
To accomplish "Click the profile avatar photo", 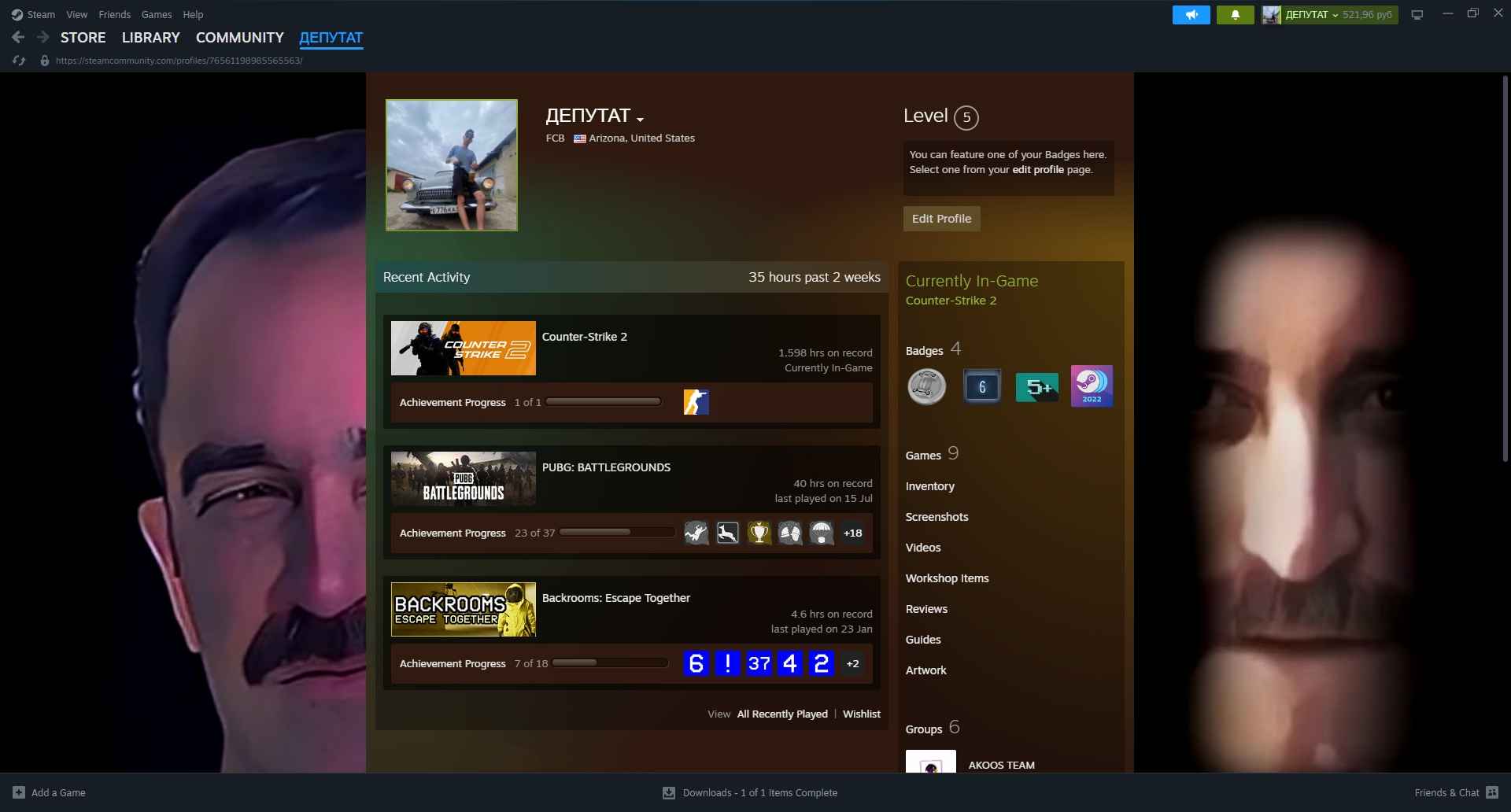I will (452, 165).
